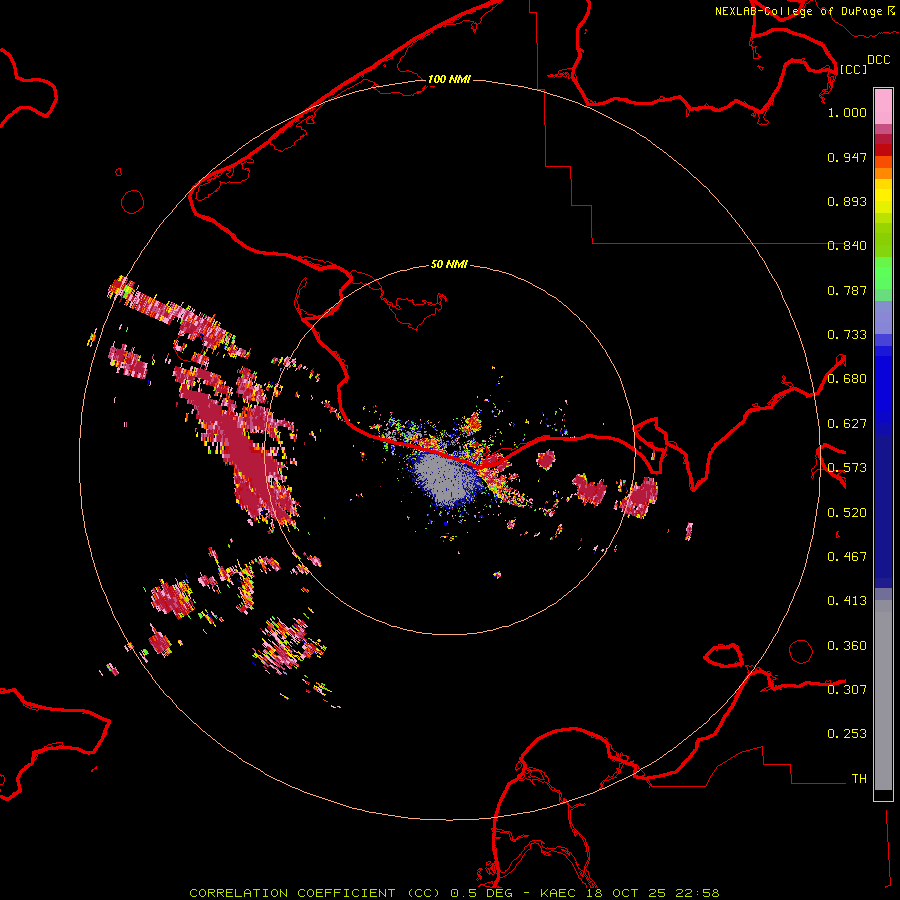Click the 0.893 scale value
The height and width of the screenshot is (900, 900).
tap(847, 201)
